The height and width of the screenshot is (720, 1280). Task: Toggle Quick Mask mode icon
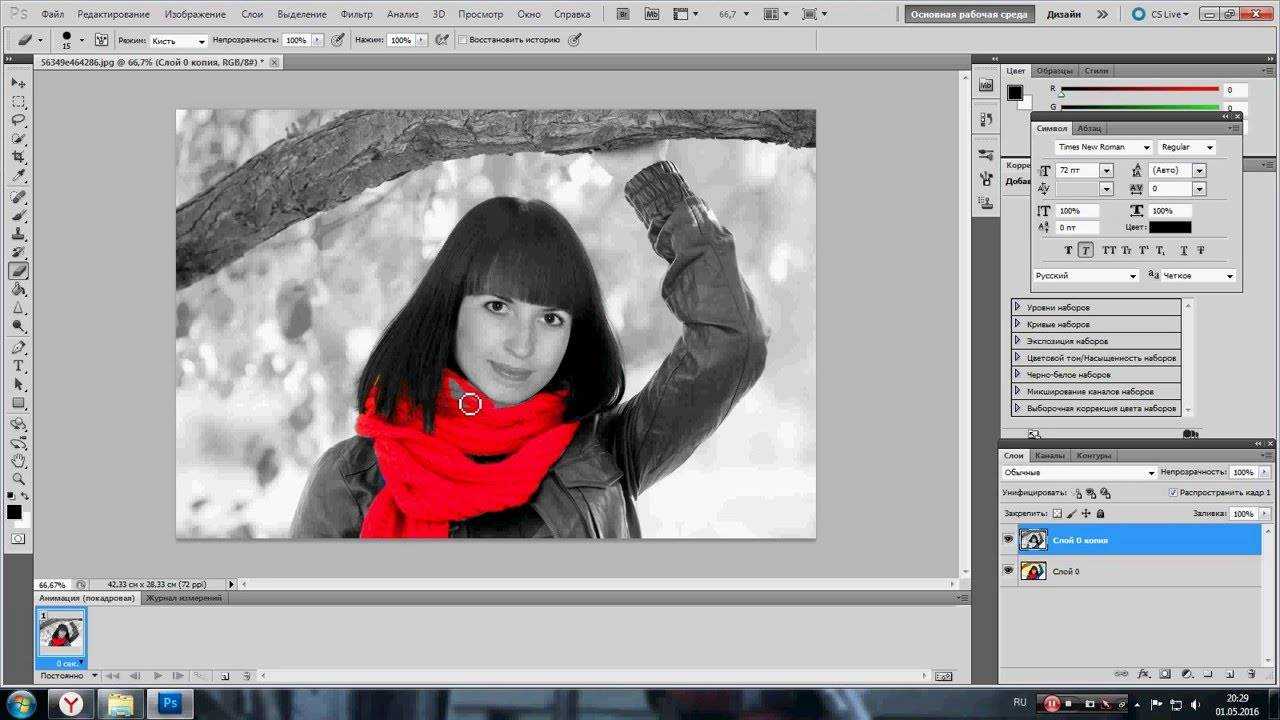click(17, 538)
